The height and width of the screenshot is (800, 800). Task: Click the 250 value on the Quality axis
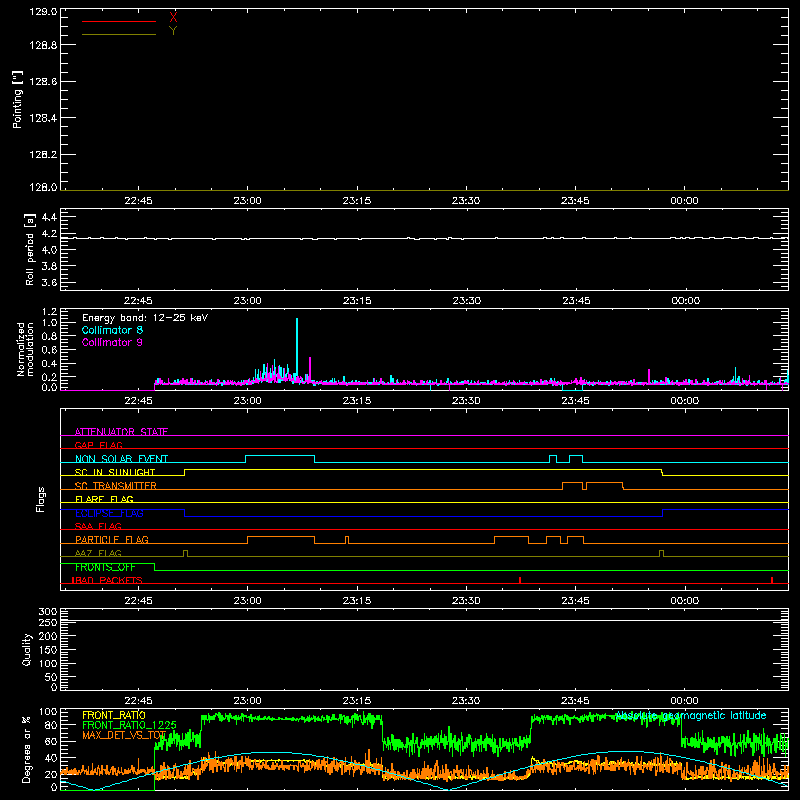pyautogui.click(x=48, y=622)
